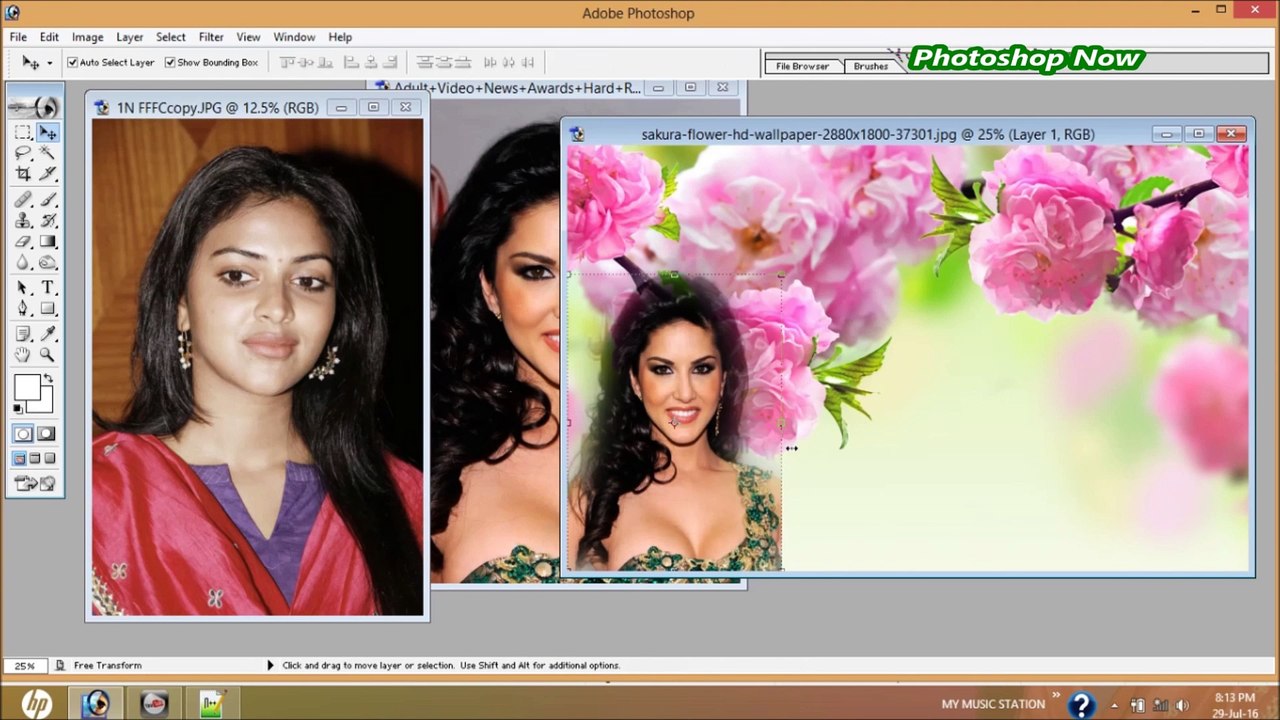Select the Eraser tool
1280x720 pixels.
23,241
